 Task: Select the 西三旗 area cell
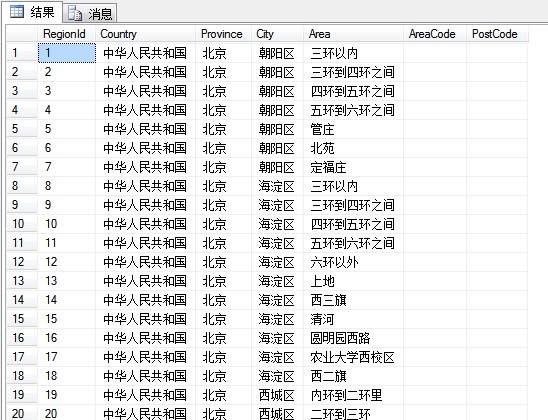click(x=353, y=300)
